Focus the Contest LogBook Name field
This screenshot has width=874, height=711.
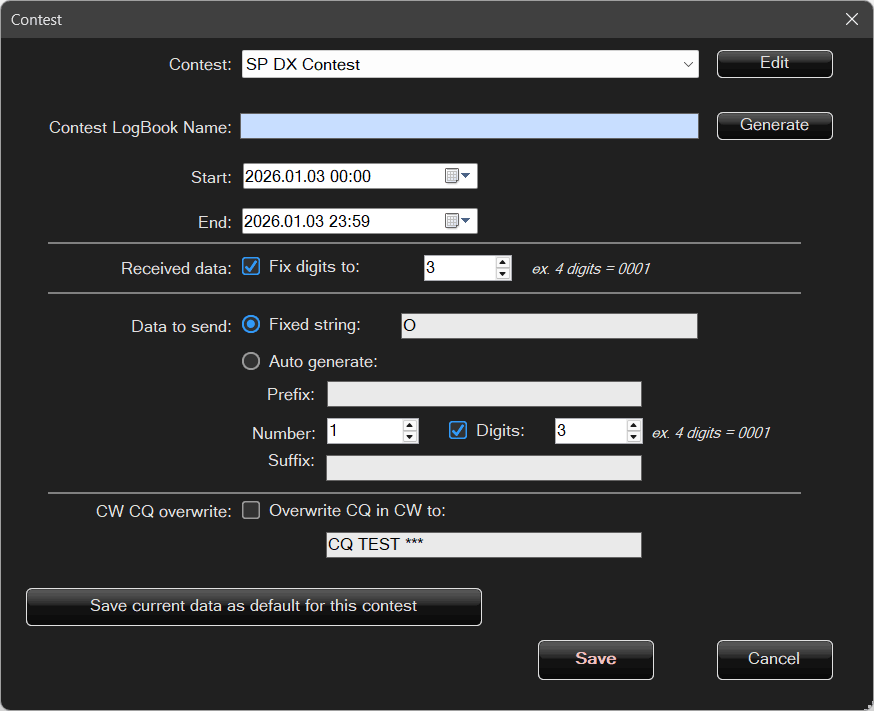470,126
